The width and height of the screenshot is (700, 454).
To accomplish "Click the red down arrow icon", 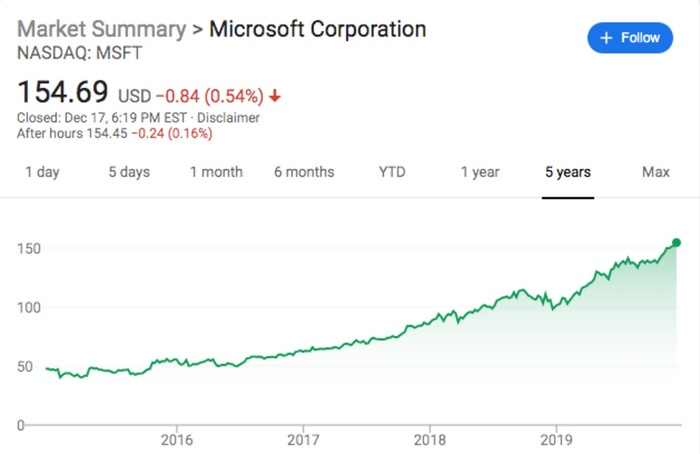I will tap(275, 96).
